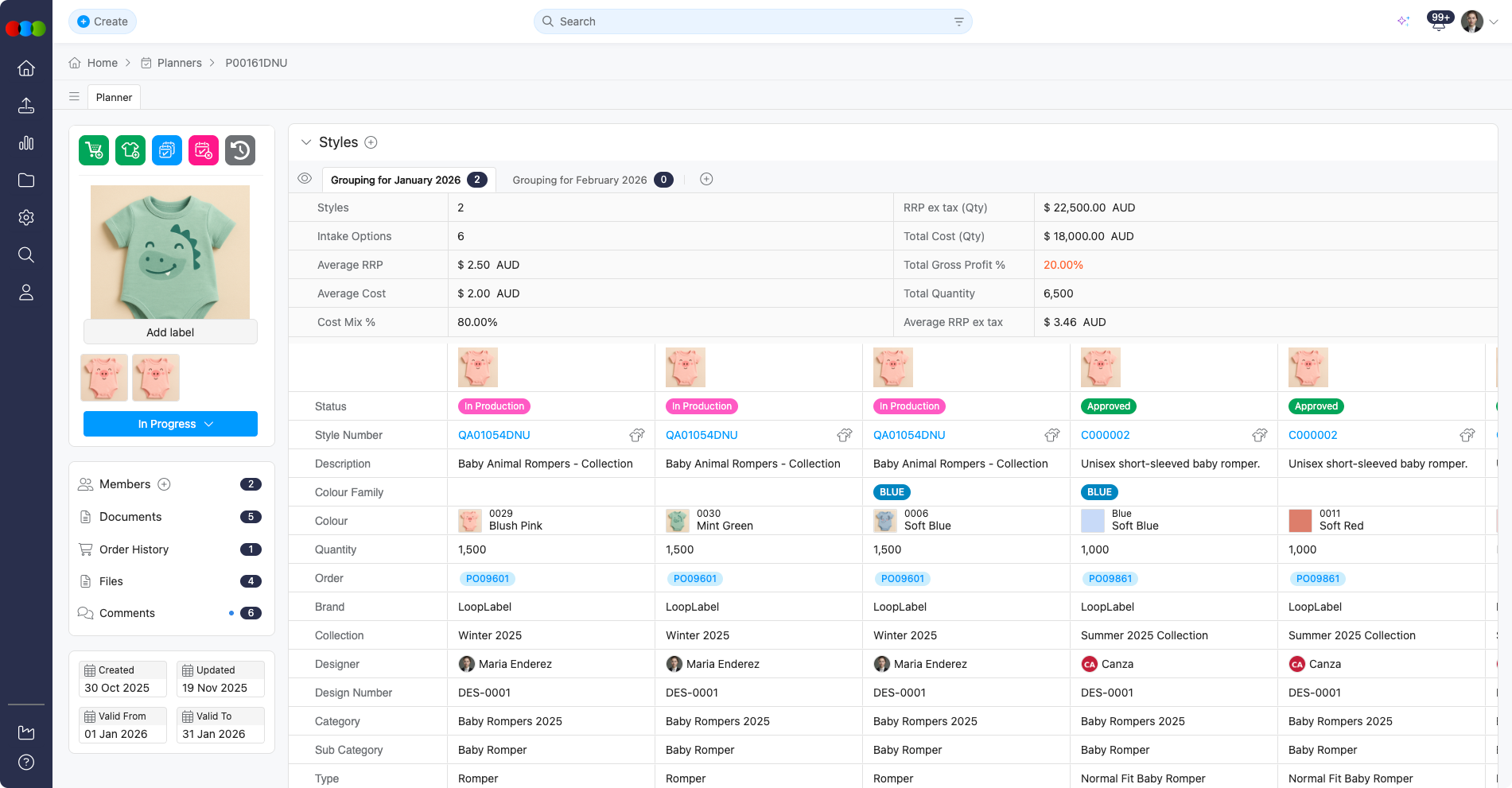Open the In Progress status dropdown
The image size is (1512, 788).
[x=169, y=424]
